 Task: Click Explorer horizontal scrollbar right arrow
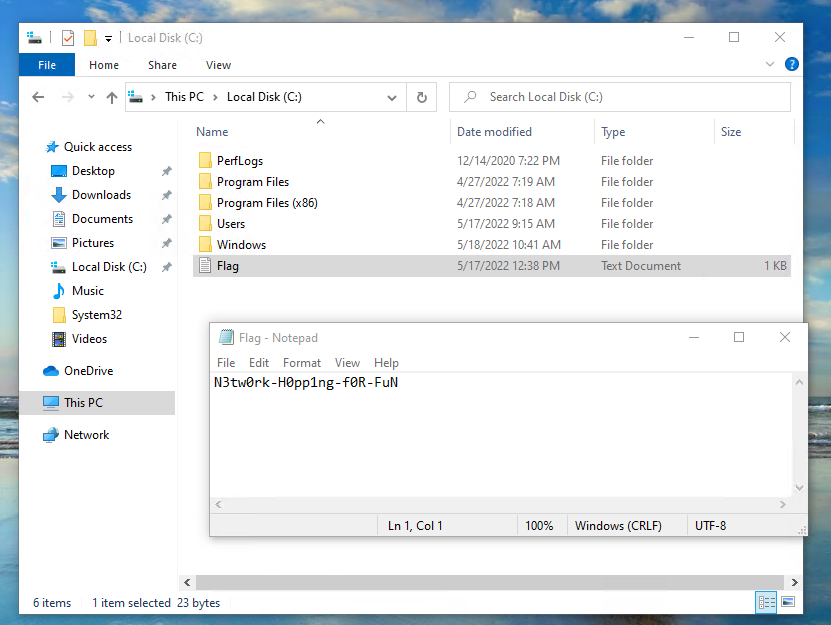pyautogui.click(x=794, y=582)
